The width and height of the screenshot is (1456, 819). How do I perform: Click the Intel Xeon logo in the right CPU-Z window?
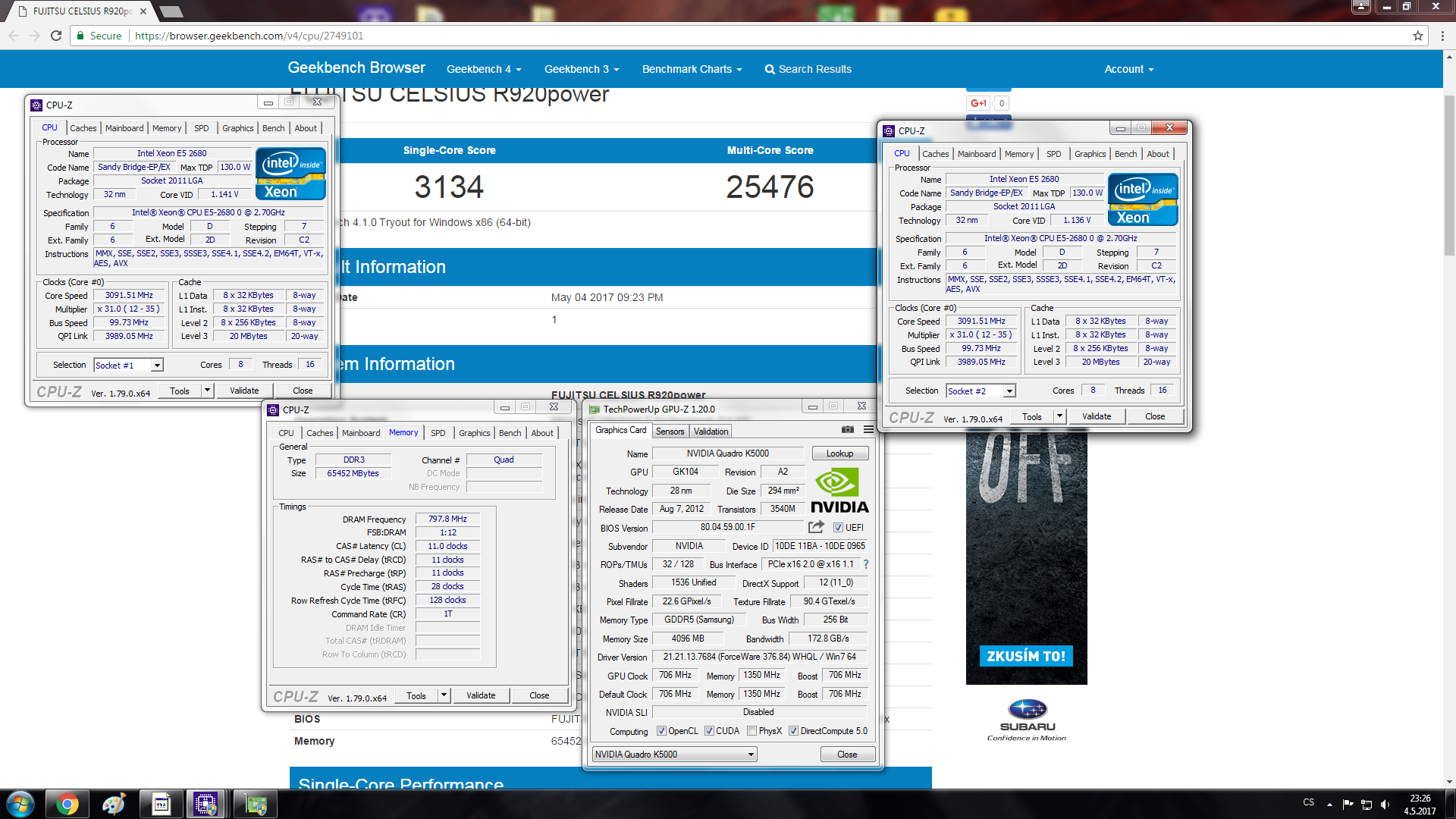click(1143, 199)
